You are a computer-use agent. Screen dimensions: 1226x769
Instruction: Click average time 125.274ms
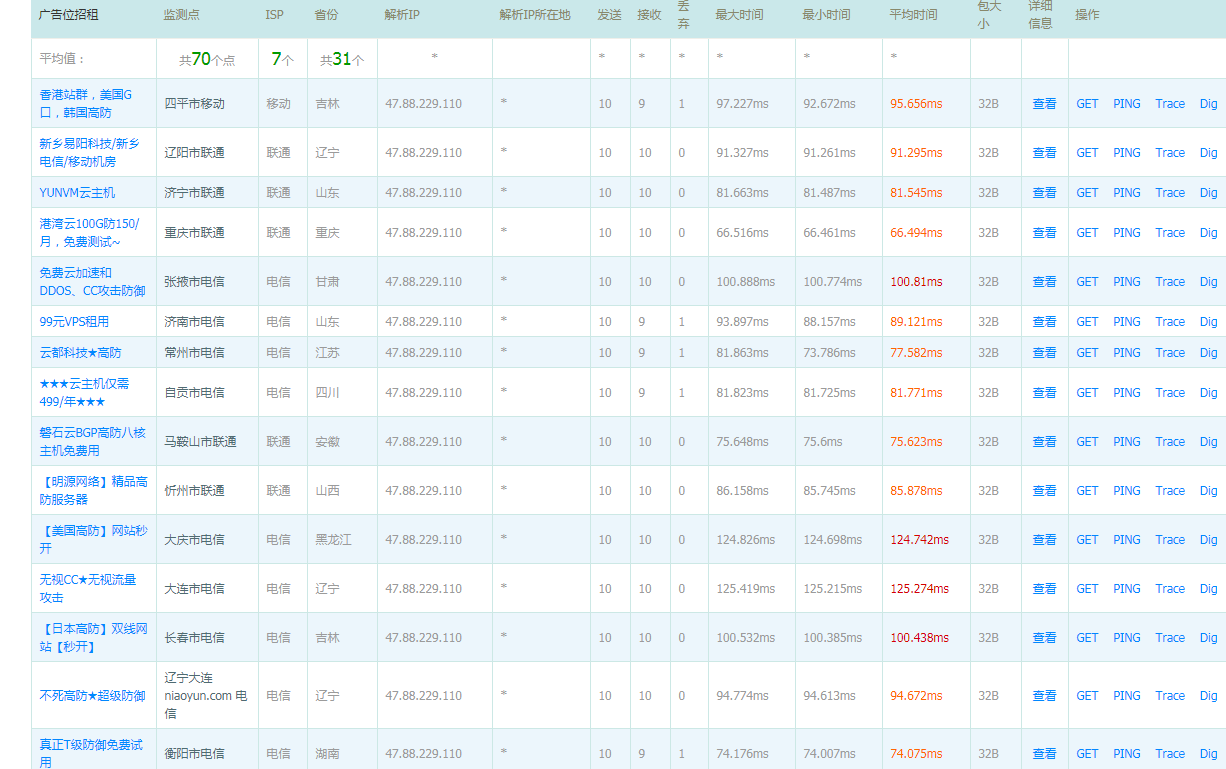(x=920, y=589)
